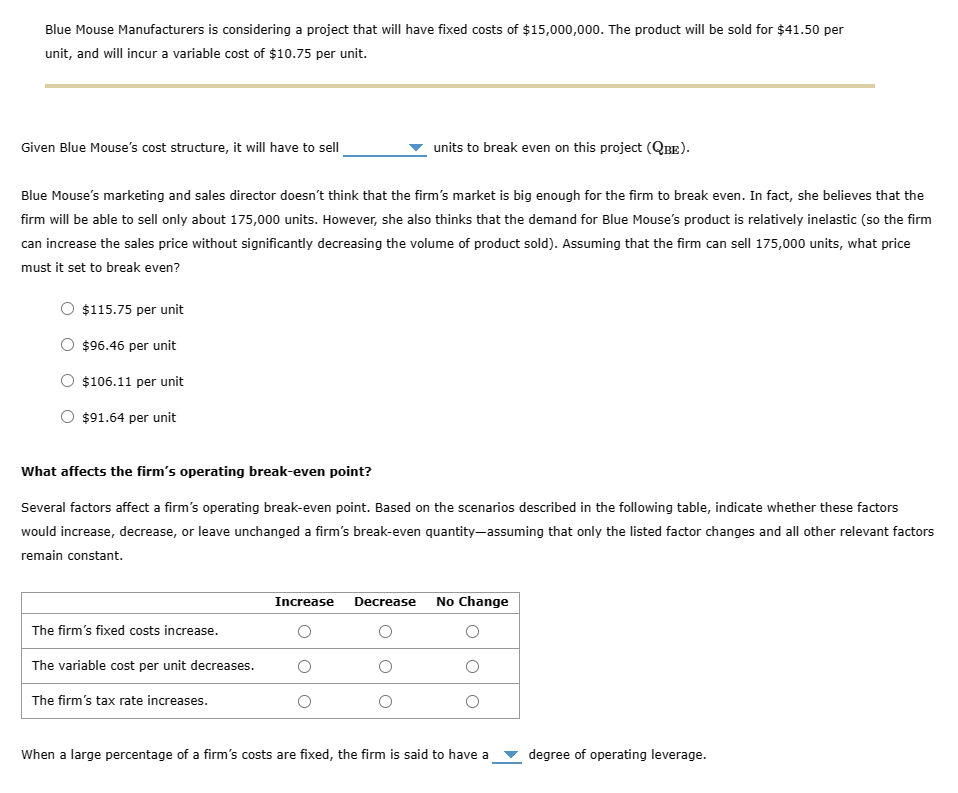The width and height of the screenshot is (958, 793).
Task: Mark Decrease for tax rate increases row
Action: 384,701
